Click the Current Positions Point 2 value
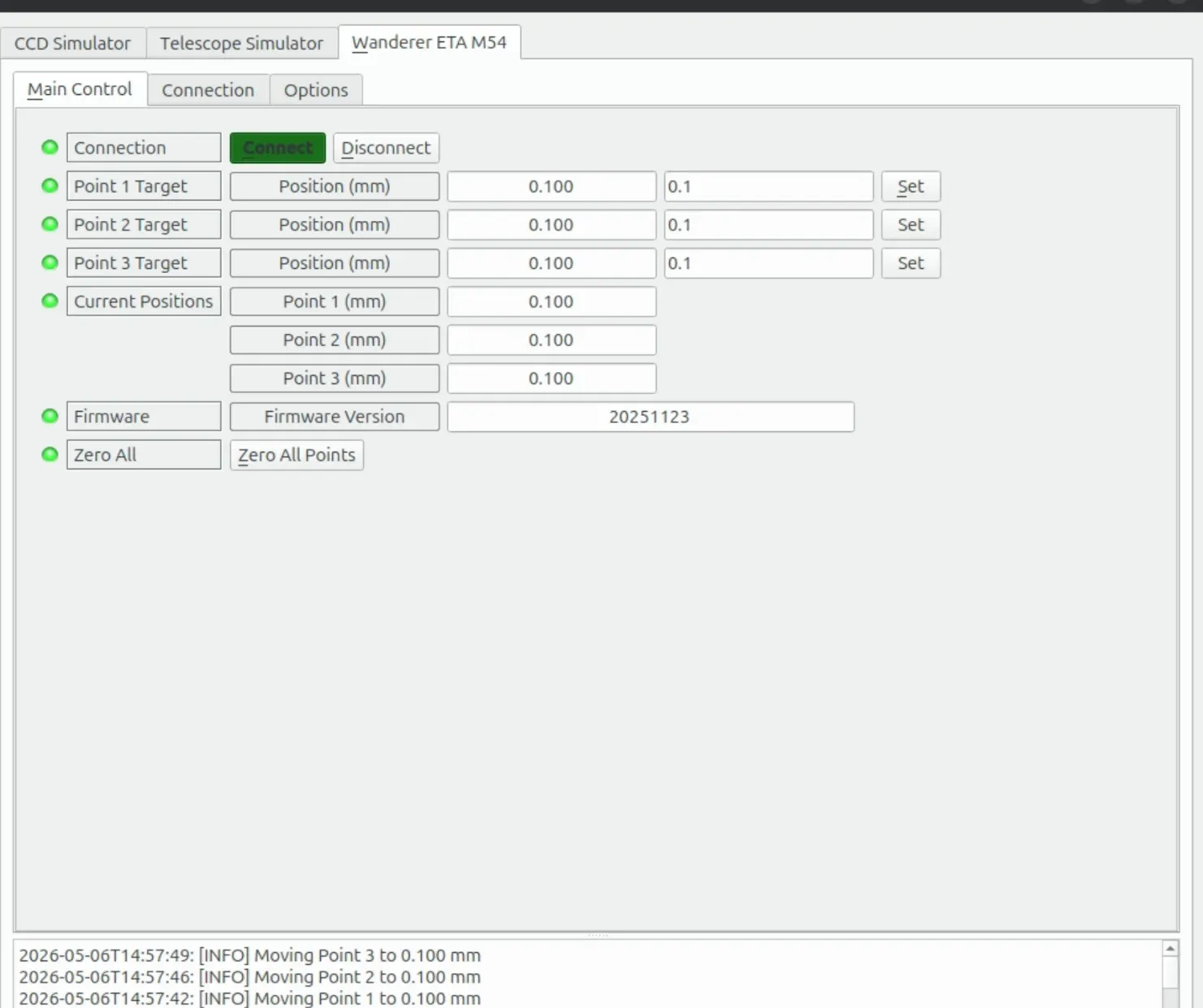1203x1008 pixels. pos(552,340)
